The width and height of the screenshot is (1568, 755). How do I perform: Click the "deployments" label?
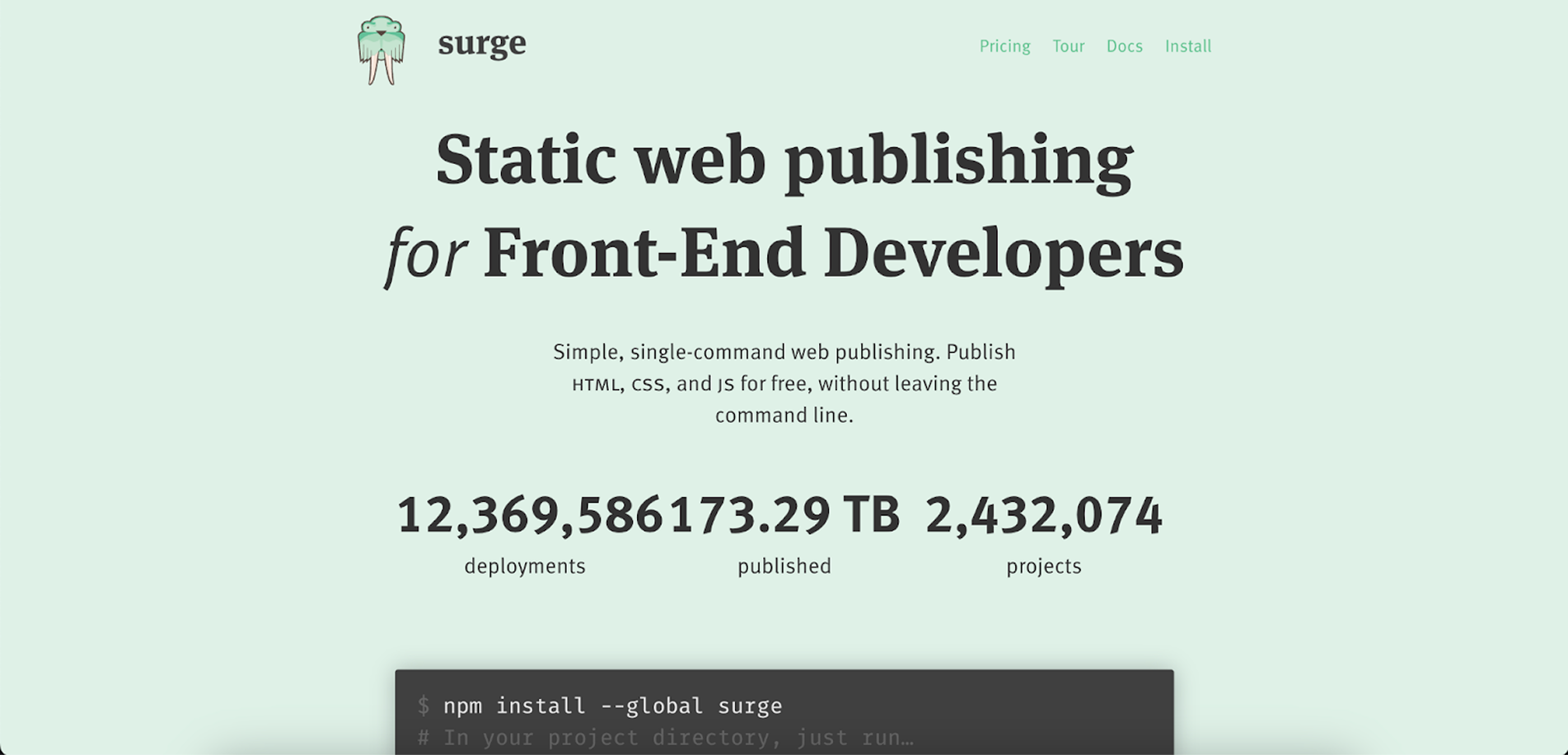point(525,566)
